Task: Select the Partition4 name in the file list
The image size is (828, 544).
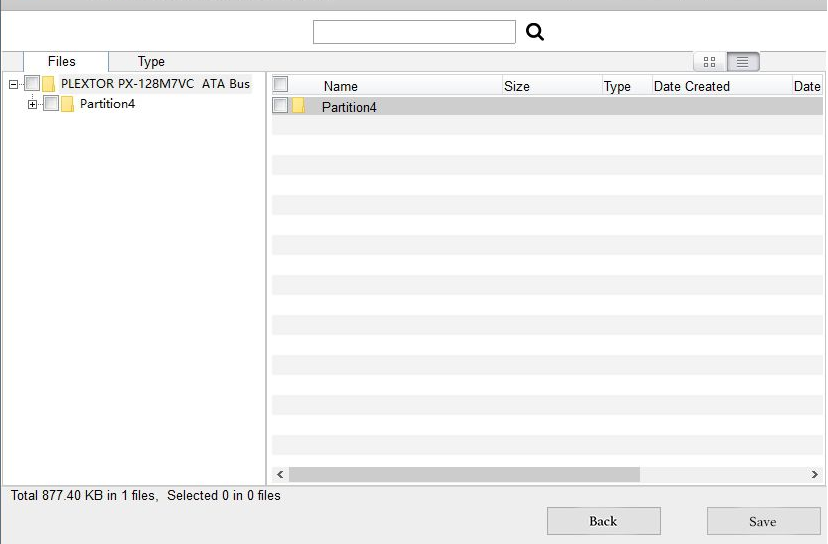Action: click(x=349, y=107)
